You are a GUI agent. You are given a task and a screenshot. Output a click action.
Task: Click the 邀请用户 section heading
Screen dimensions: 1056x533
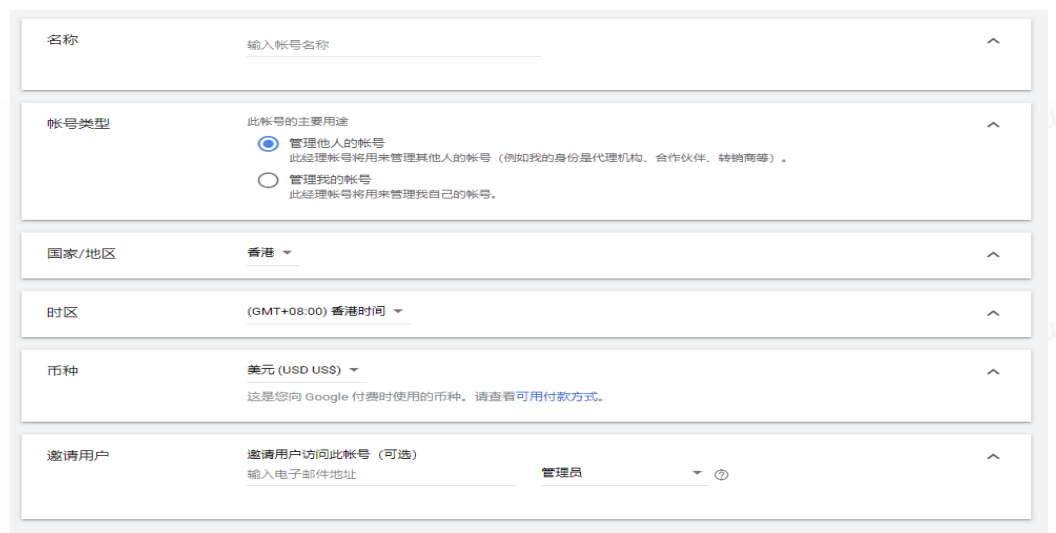pyautogui.click(x=78, y=456)
